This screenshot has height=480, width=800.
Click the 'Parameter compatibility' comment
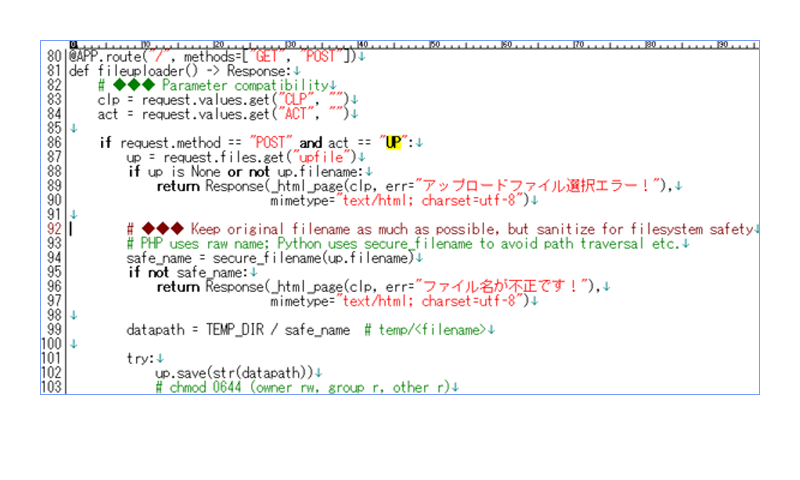(x=245, y=85)
